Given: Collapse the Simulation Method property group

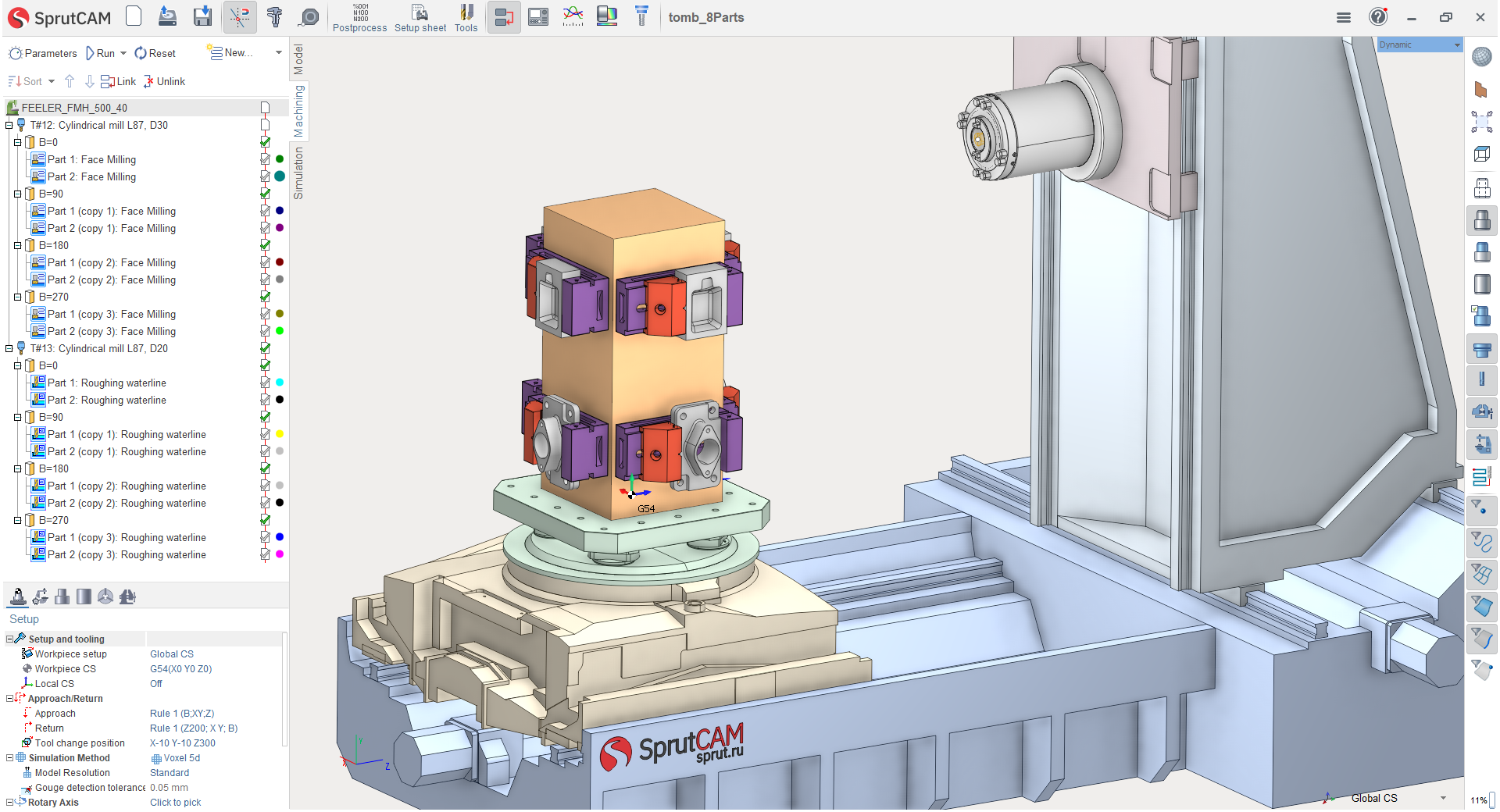Looking at the screenshot, I should pos(9,757).
